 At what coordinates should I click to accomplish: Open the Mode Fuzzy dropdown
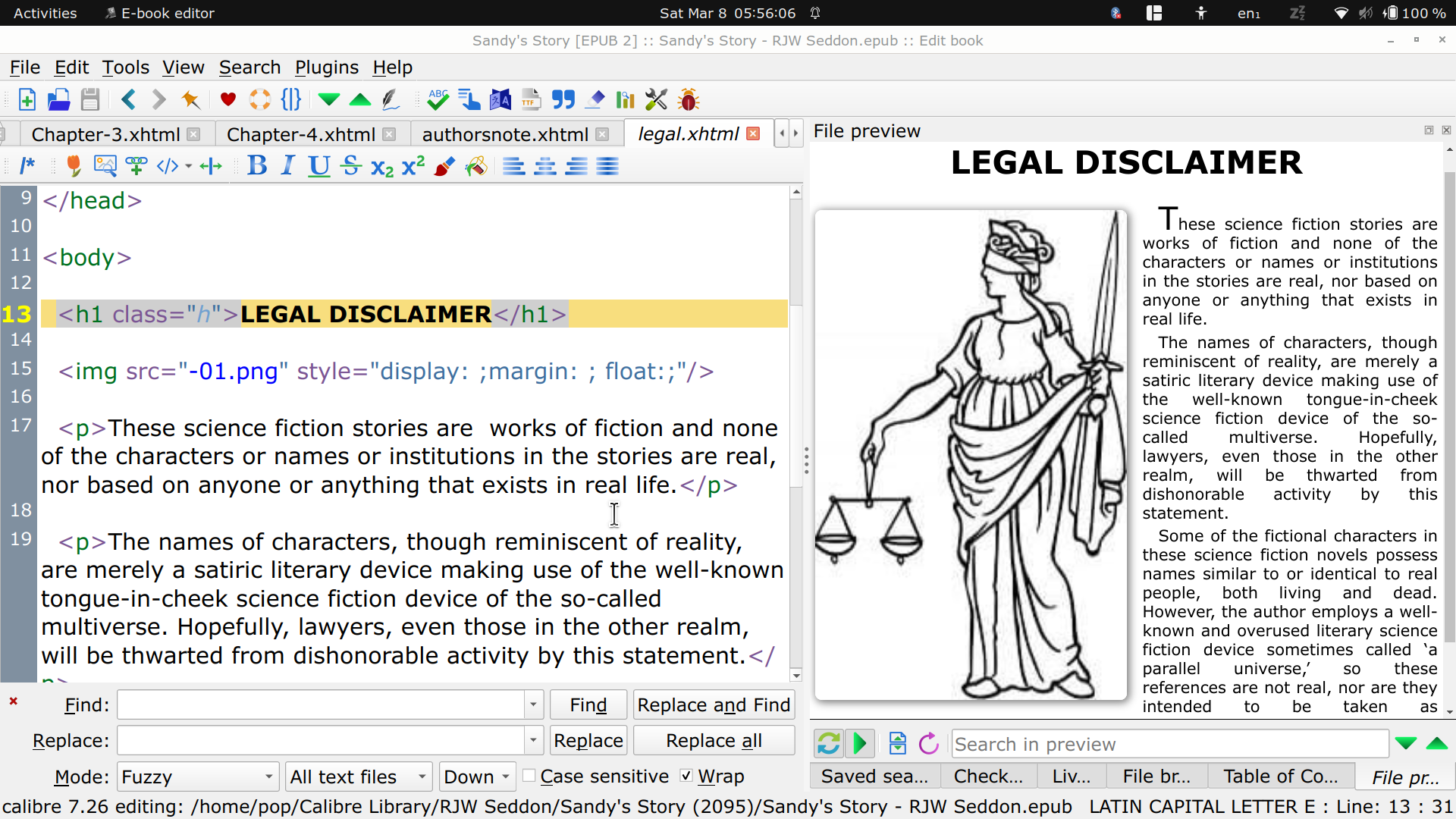click(x=199, y=777)
